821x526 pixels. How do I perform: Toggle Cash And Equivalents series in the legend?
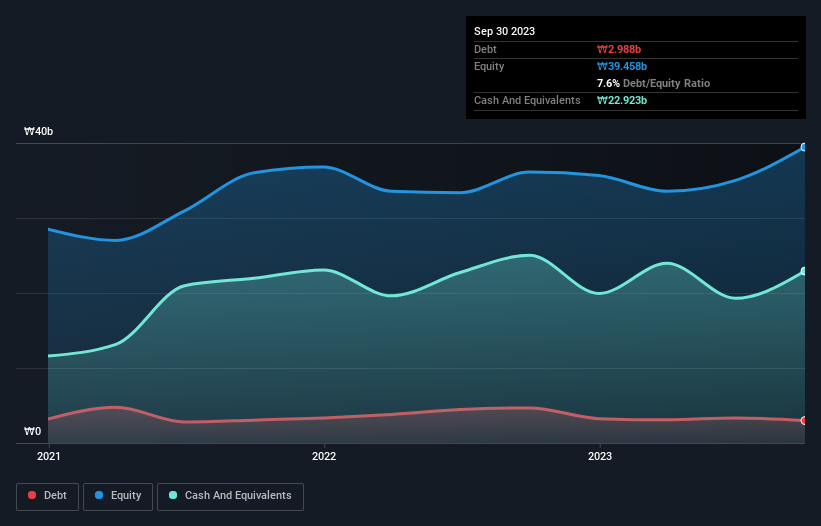tap(230, 496)
